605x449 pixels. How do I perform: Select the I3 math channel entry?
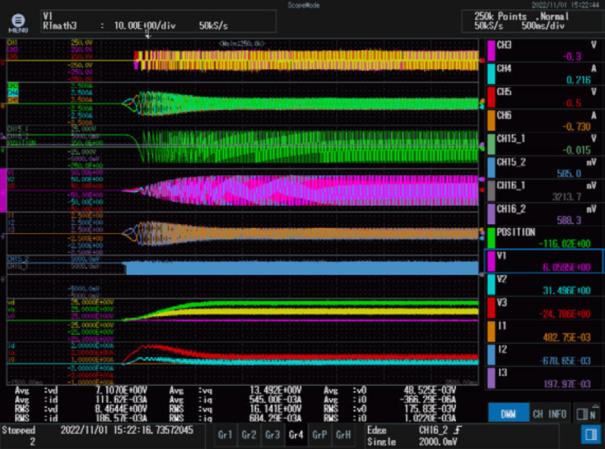click(544, 378)
